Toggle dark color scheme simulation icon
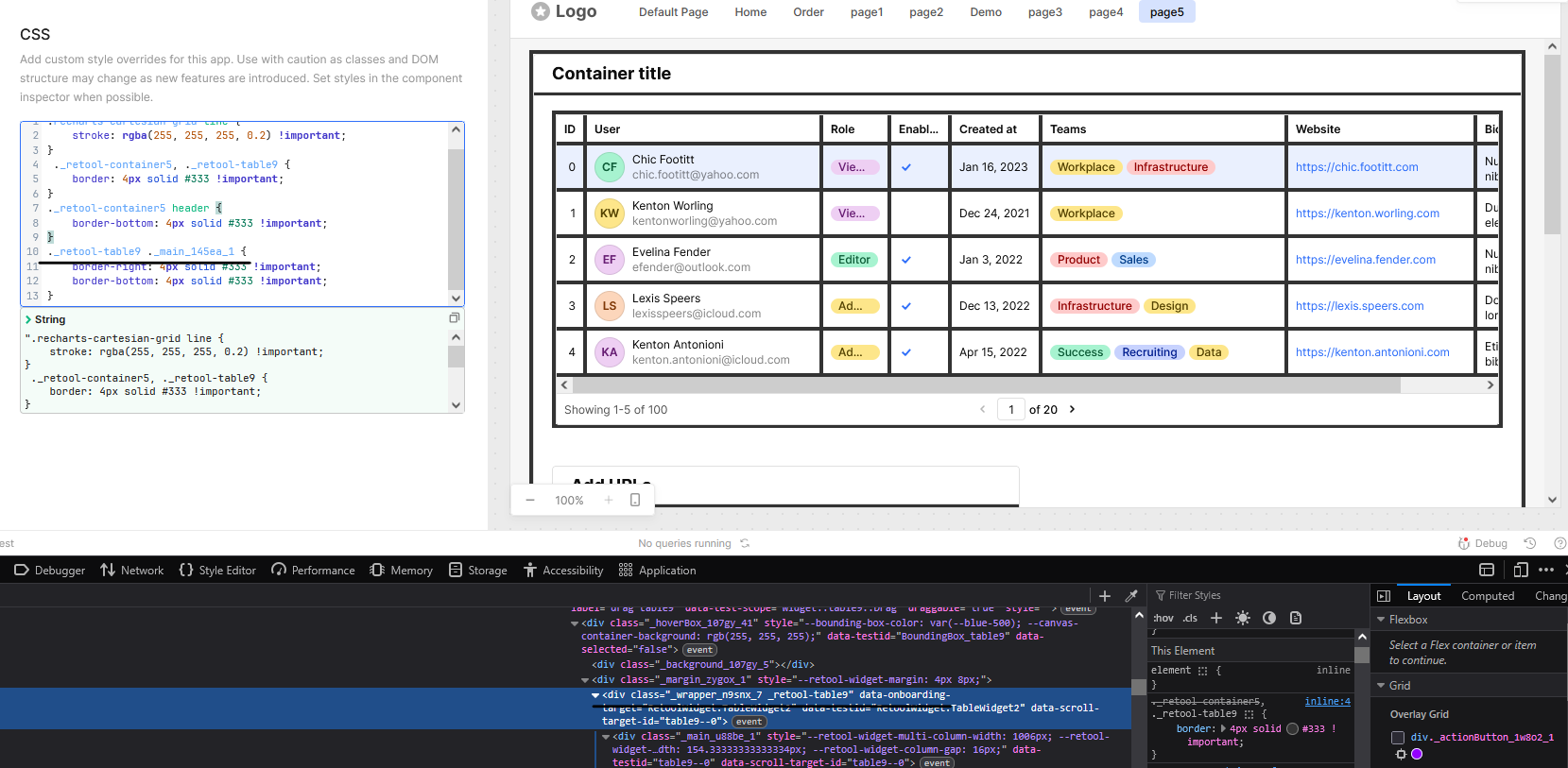Image resolution: width=1568 pixels, height=768 pixels. [1269, 618]
